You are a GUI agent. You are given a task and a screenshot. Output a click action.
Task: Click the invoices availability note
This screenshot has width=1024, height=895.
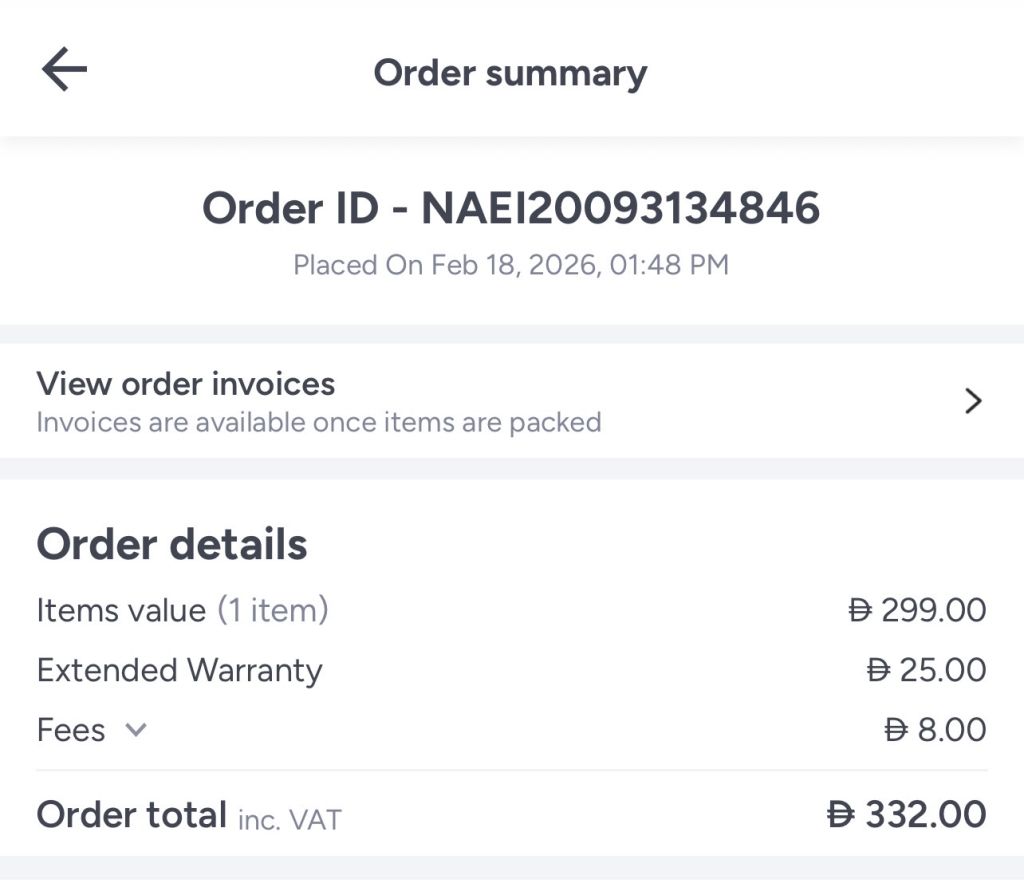pyautogui.click(x=319, y=422)
